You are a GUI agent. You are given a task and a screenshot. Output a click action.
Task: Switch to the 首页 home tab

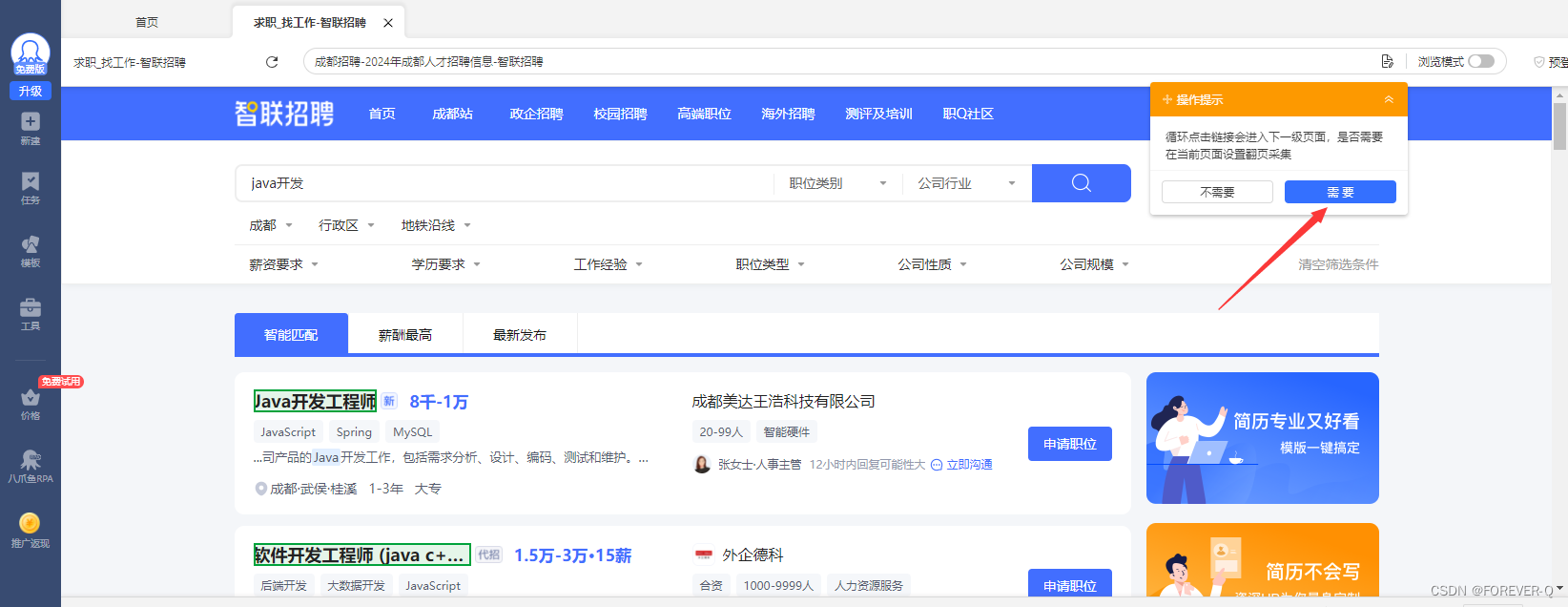click(x=147, y=22)
